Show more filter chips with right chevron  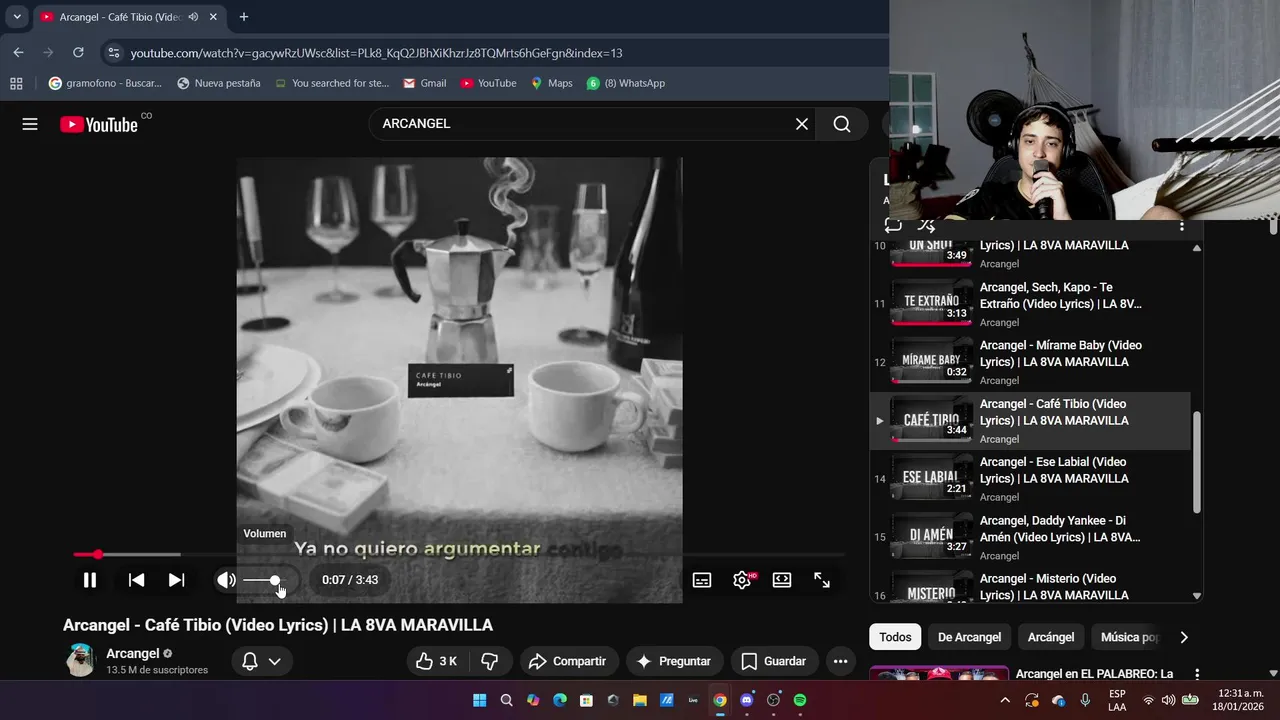(1184, 637)
